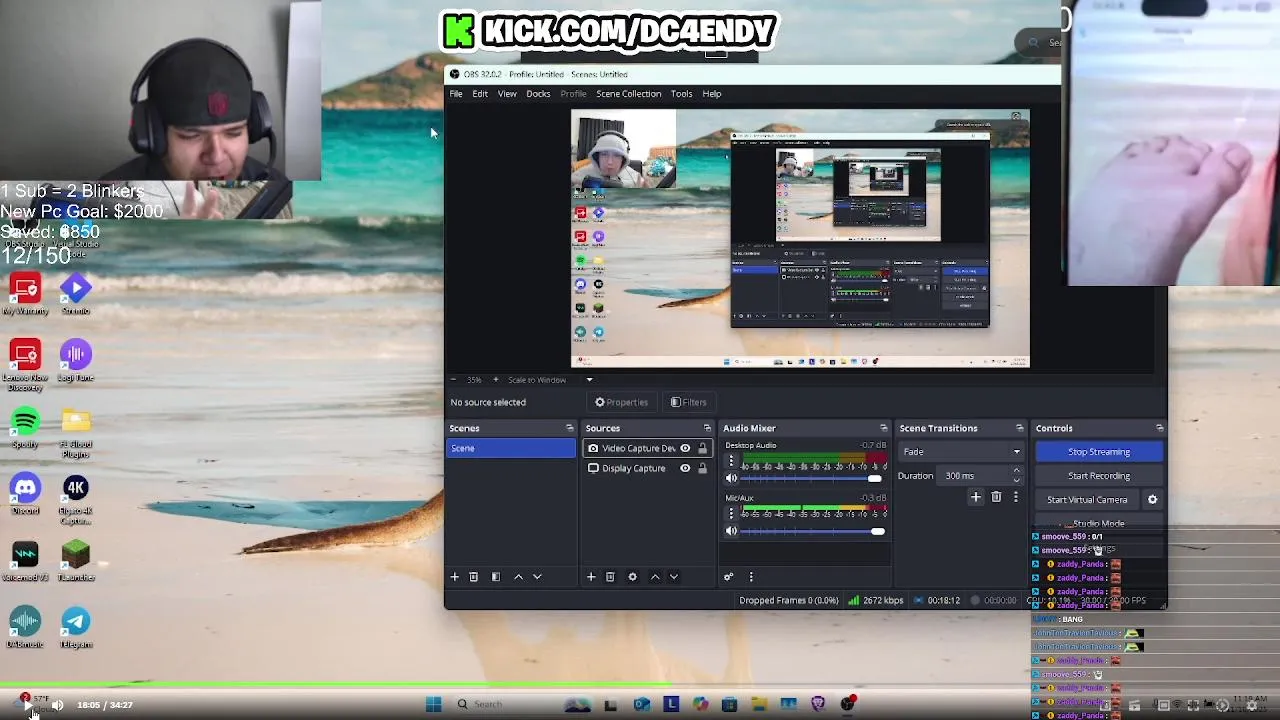Click Start Virtual Camera button

pyautogui.click(x=1087, y=500)
